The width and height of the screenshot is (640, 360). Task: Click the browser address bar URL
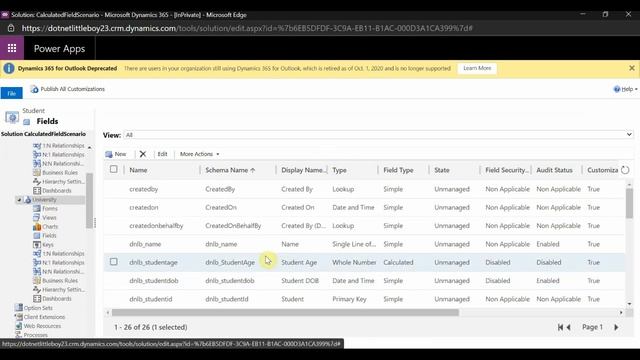tap(247, 28)
